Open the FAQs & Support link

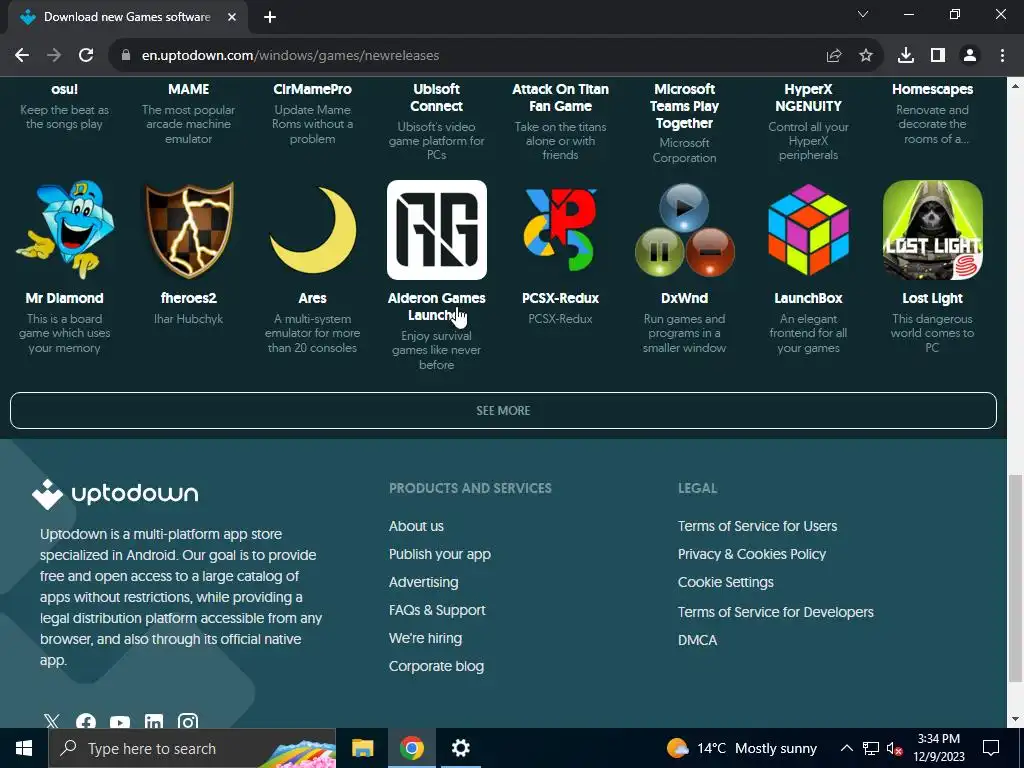[x=437, y=611]
